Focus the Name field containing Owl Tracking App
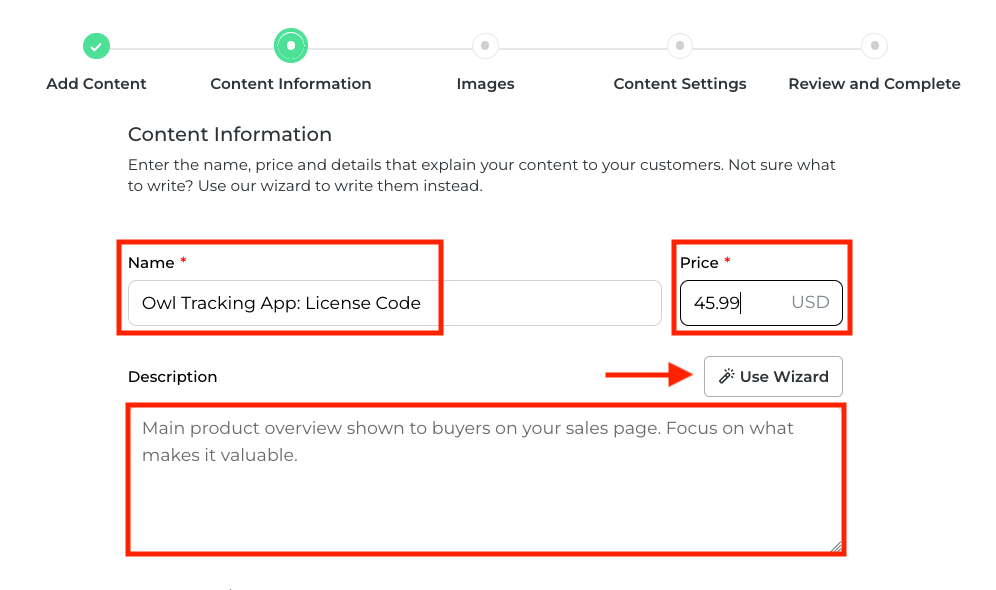Screen dimensions: 996x590 [394, 303]
